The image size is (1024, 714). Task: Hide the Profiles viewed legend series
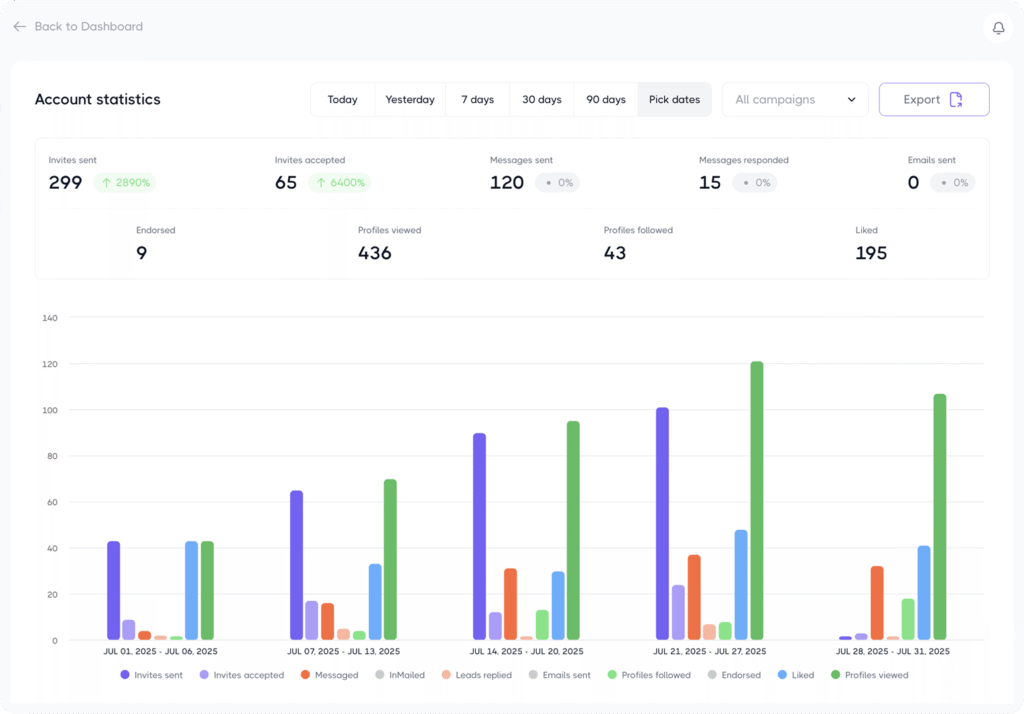coord(868,675)
